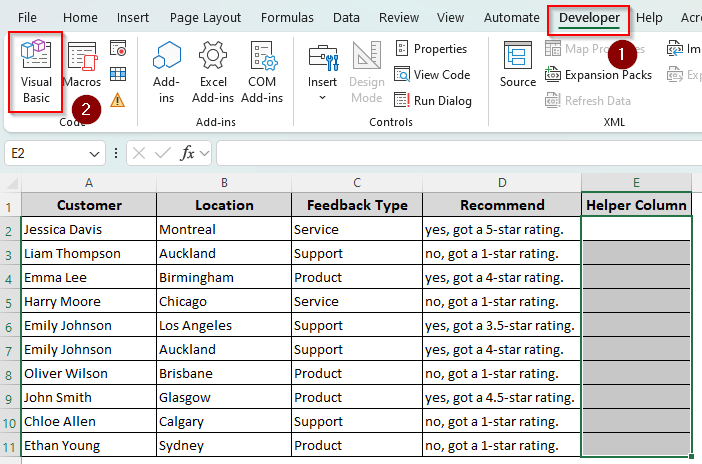
Task: Expand the fx dropdown arrow
Action: tap(205, 154)
